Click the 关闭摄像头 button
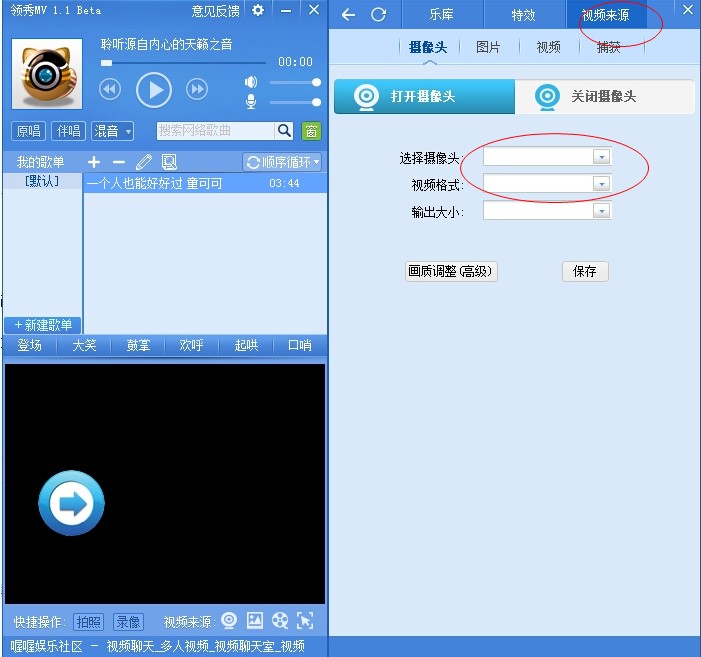Screen dimensions: 701x657 pos(604,96)
